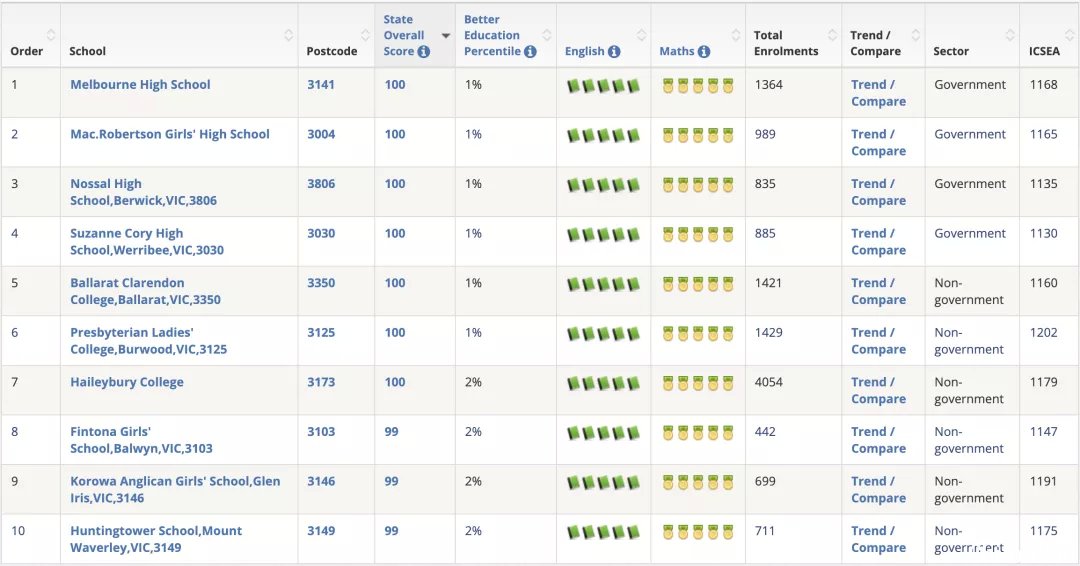Sort table by Order column arrows
This screenshot has height=566, width=1080.
51,35
